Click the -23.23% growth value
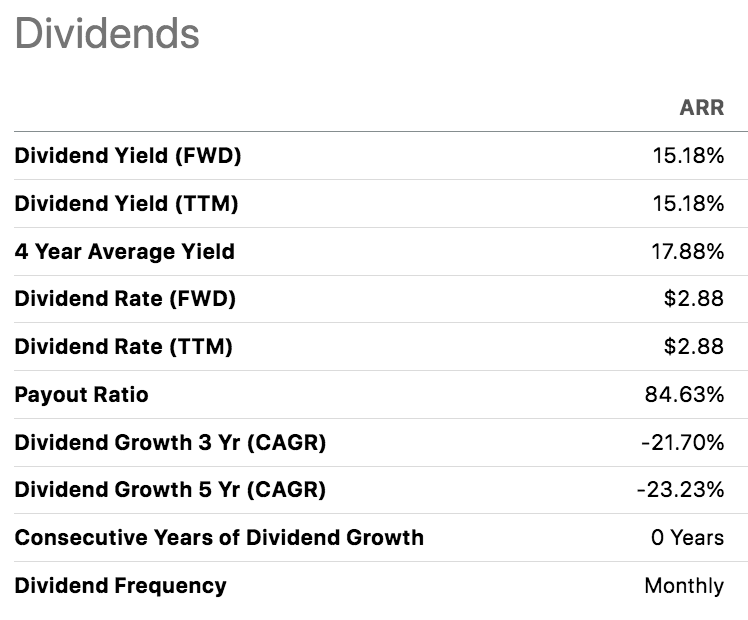The height and width of the screenshot is (620, 748). pyautogui.click(x=680, y=490)
